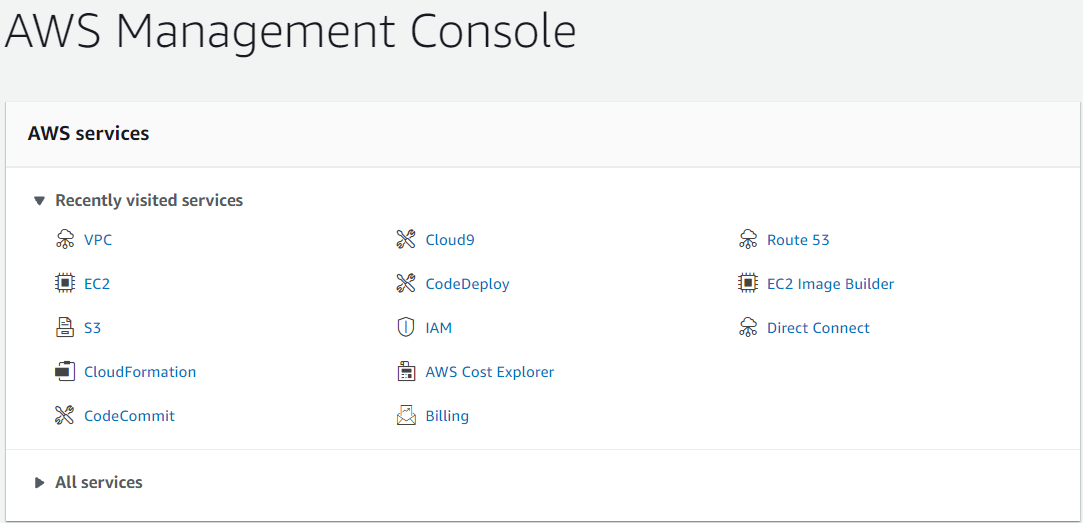Open the CloudFormation link
1083x523 pixels.
coord(140,372)
